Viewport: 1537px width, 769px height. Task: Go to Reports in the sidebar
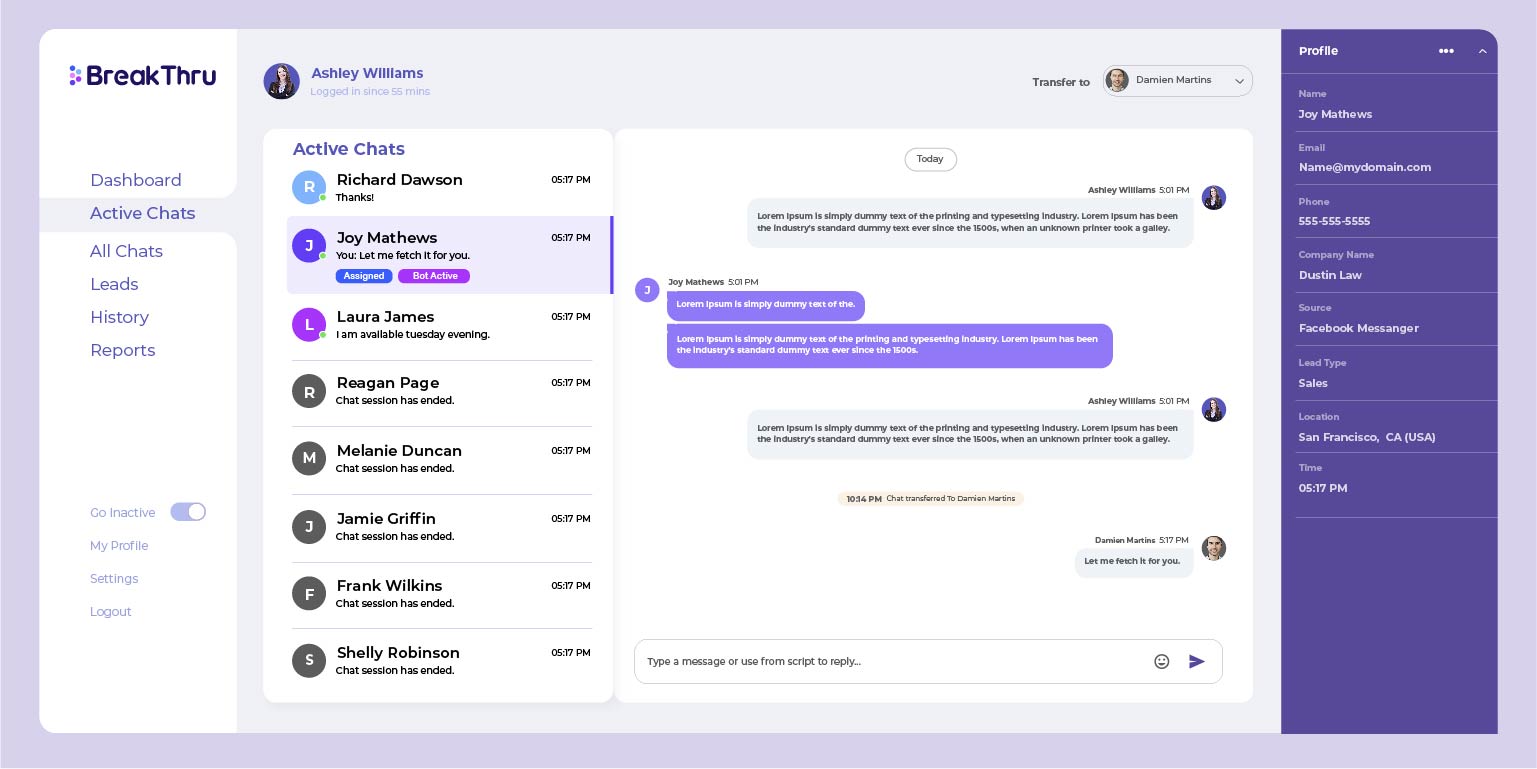[x=123, y=350]
